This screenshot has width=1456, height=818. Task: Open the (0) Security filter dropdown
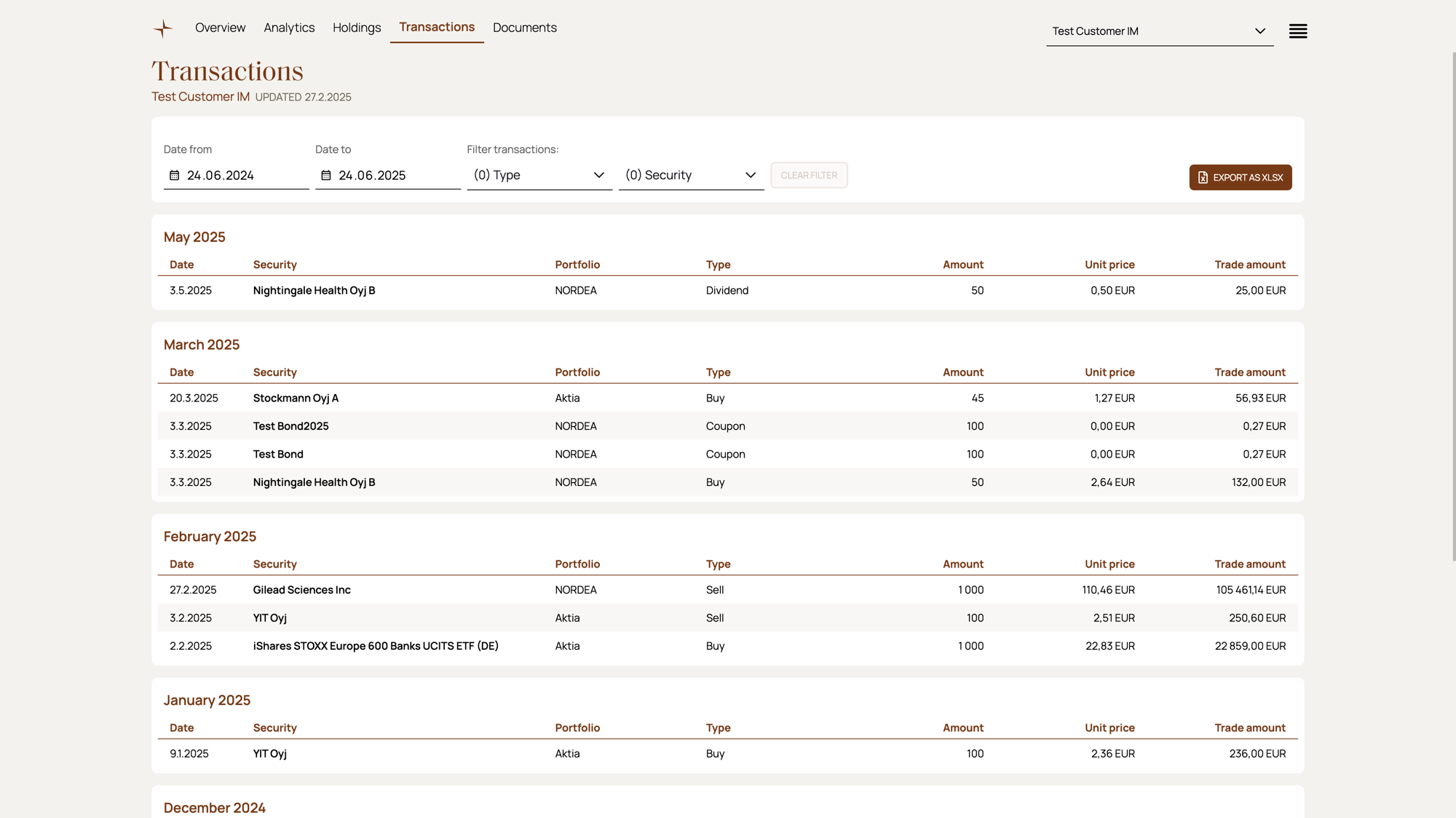(690, 175)
